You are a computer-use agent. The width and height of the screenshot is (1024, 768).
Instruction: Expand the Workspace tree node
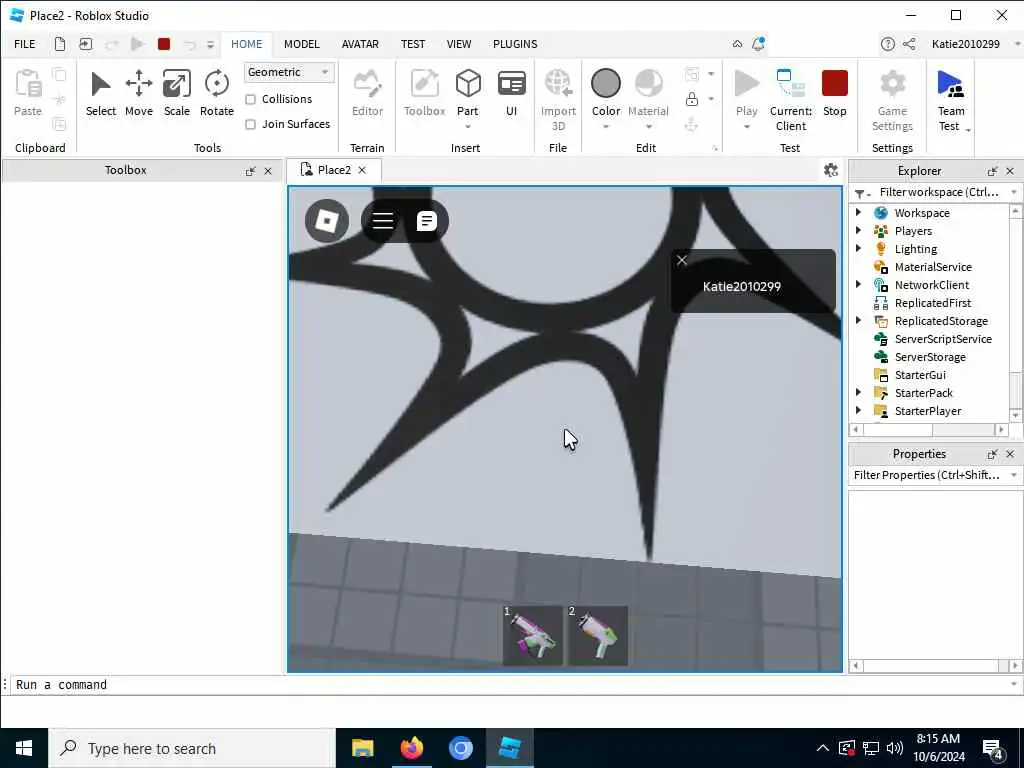coord(859,212)
